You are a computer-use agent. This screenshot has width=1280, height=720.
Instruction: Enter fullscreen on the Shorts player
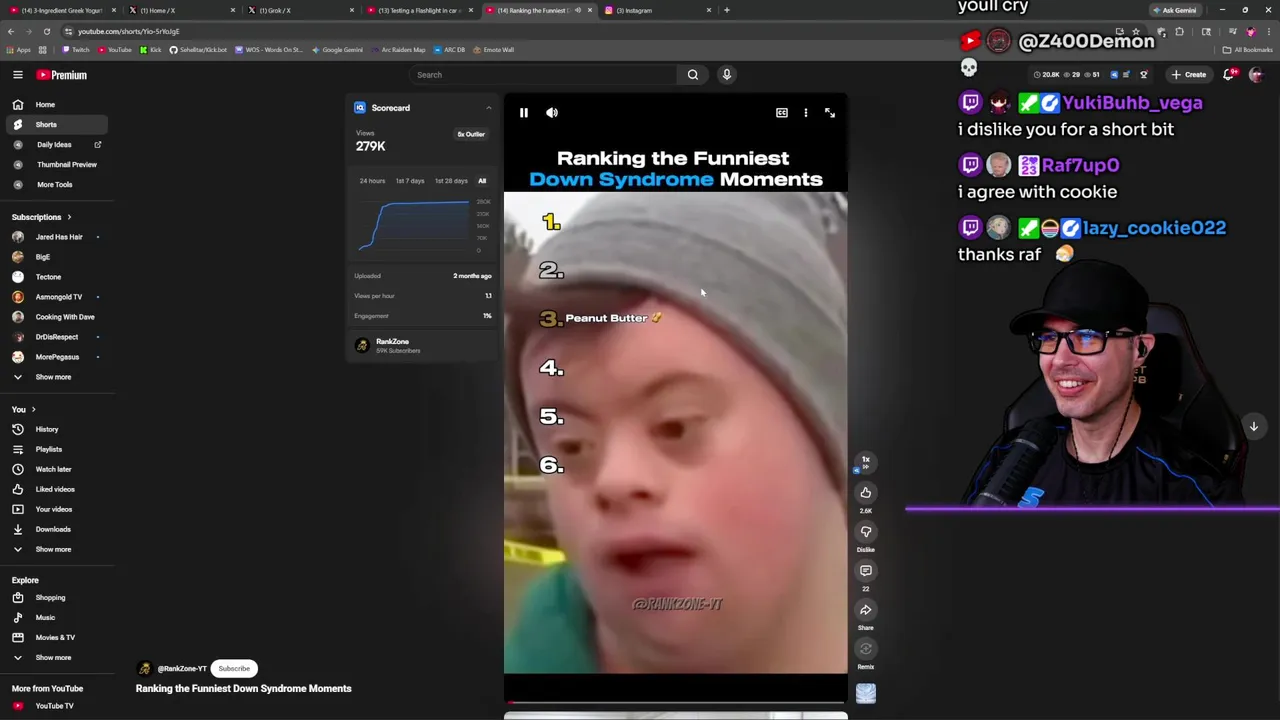pos(830,113)
